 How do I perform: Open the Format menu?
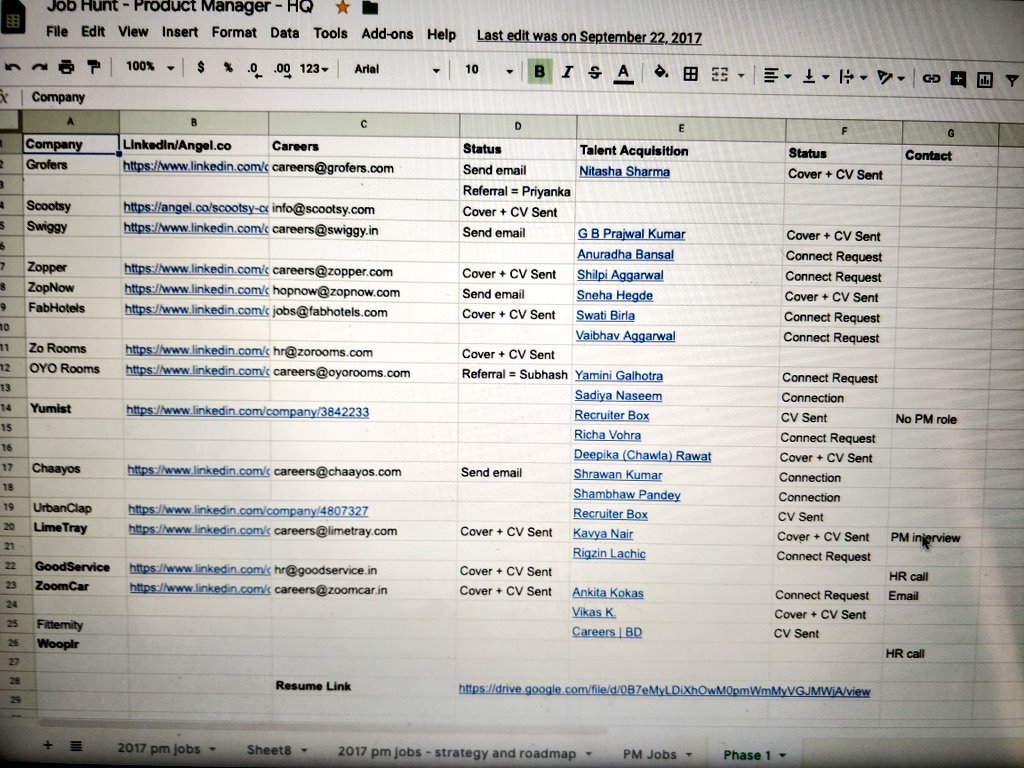(234, 33)
